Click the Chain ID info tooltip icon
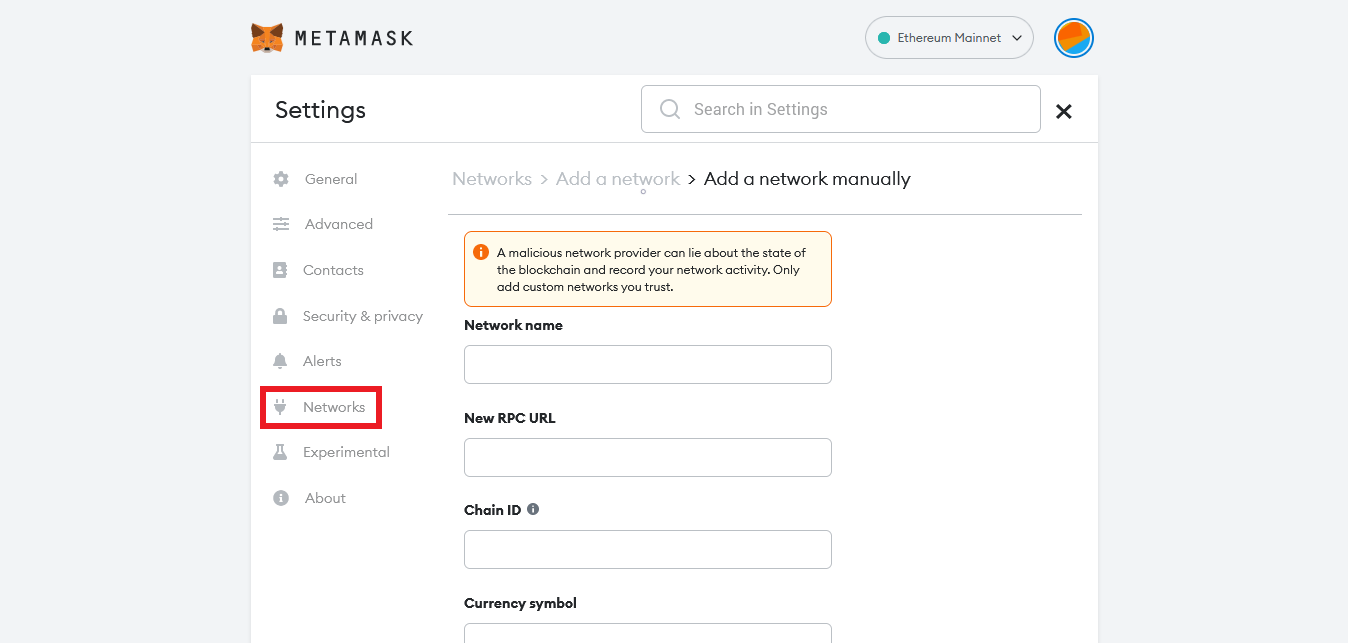1348x643 pixels. (533, 509)
